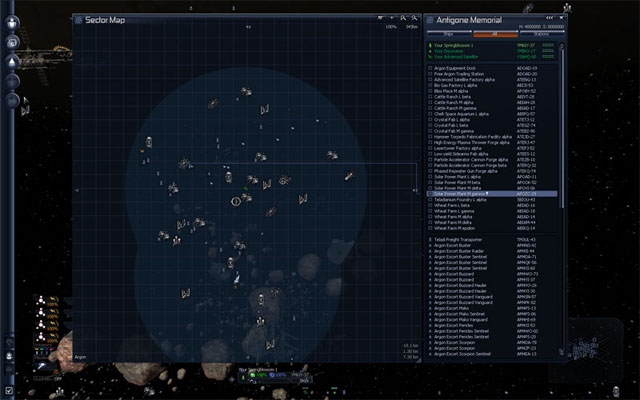
Task: Switch to the Stations tab
Action: click(x=542, y=34)
